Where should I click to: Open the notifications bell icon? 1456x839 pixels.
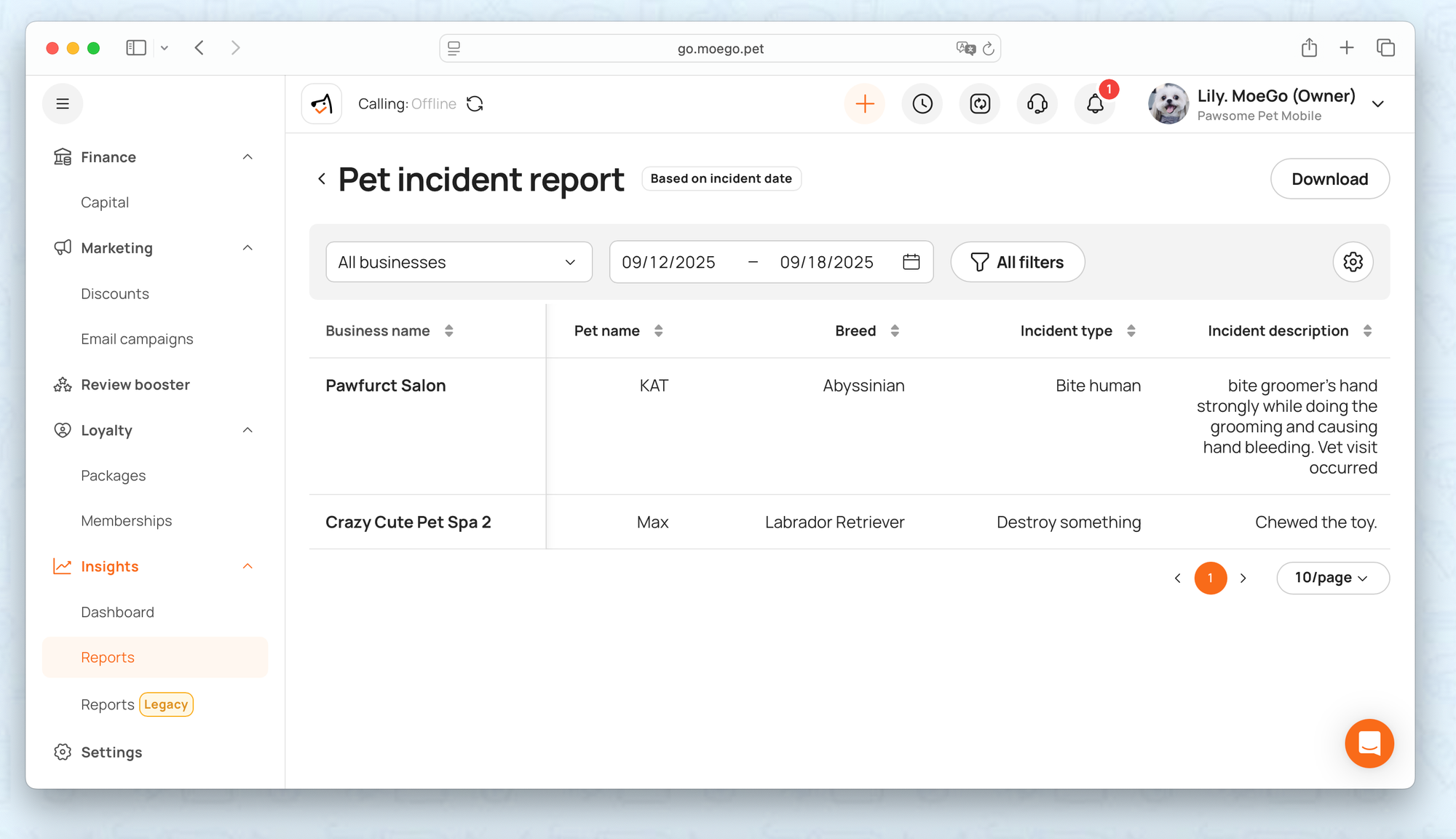pyautogui.click(x=1095, y=104)
